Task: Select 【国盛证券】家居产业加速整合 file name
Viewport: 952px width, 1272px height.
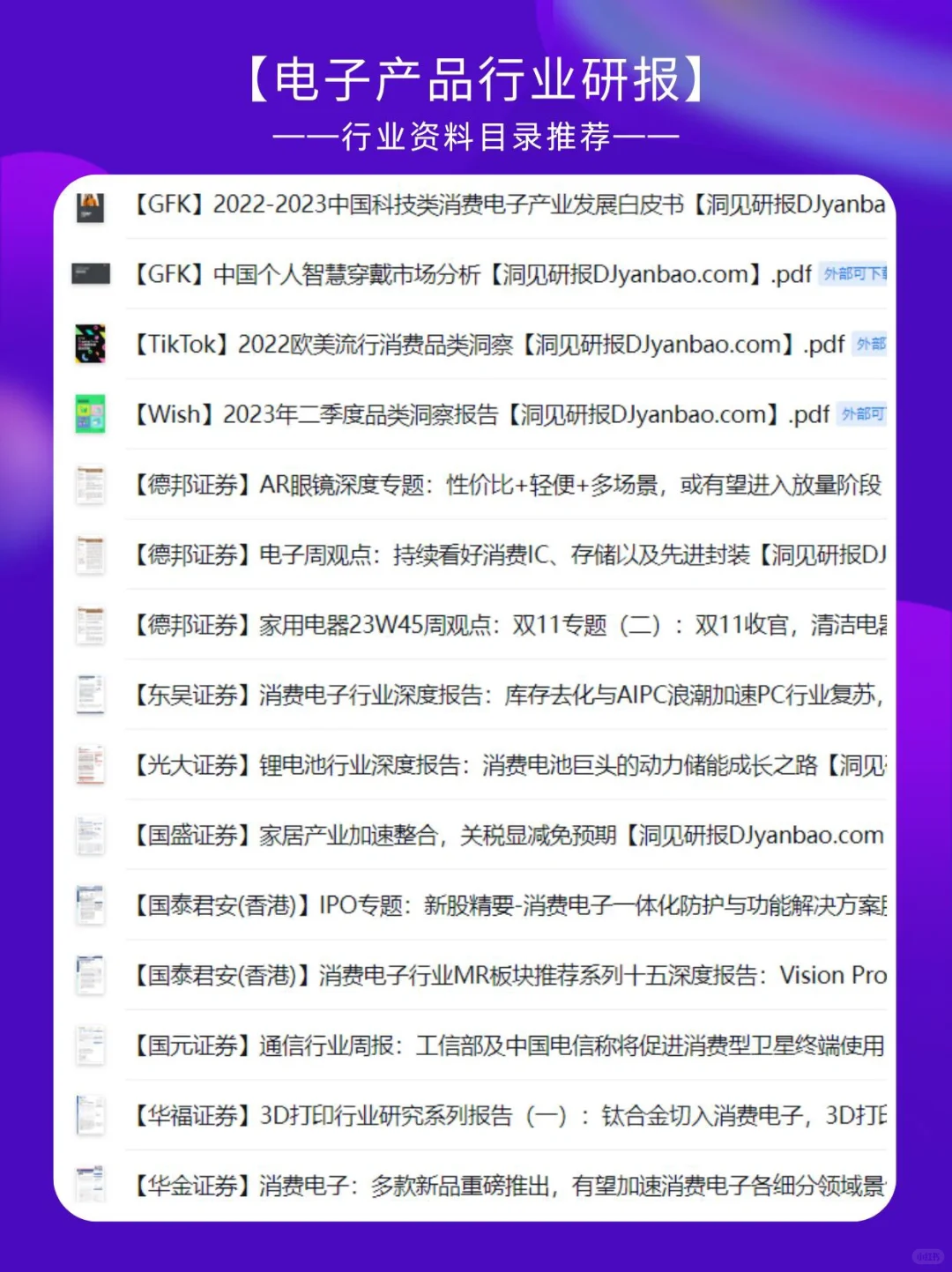Action: point(507,836)
